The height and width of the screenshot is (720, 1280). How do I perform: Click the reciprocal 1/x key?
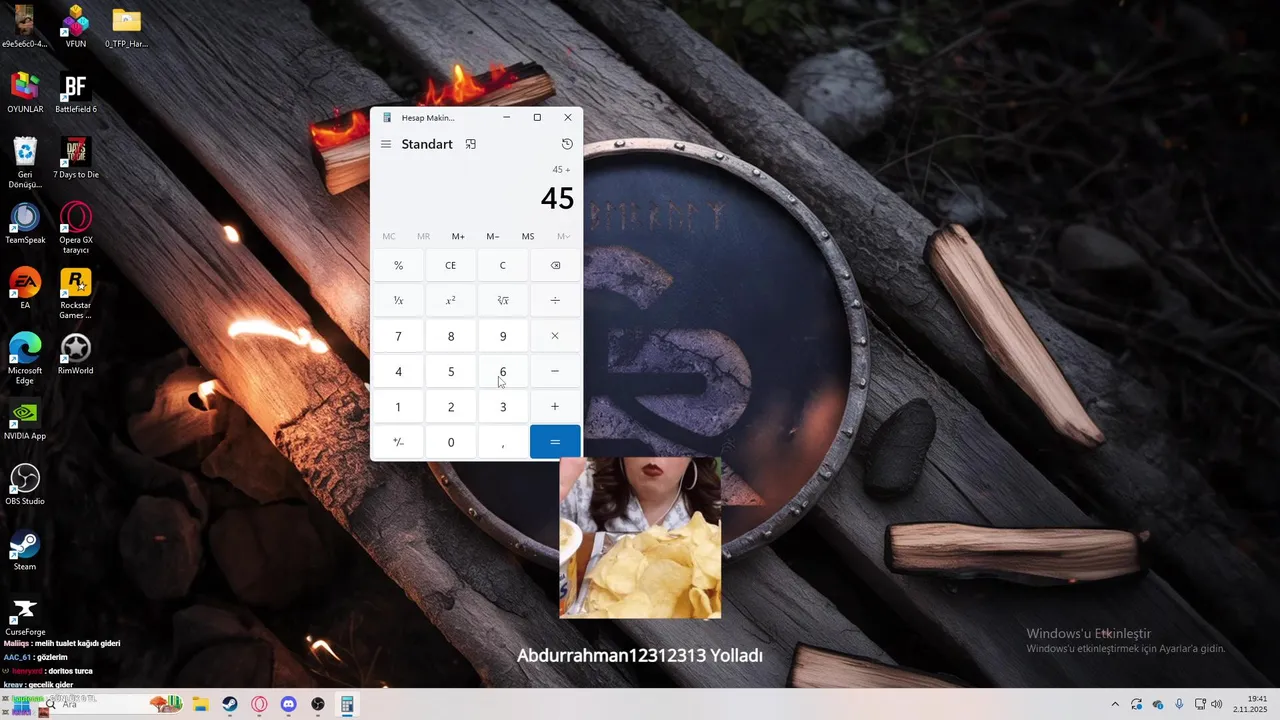click(x=398, y=300)
